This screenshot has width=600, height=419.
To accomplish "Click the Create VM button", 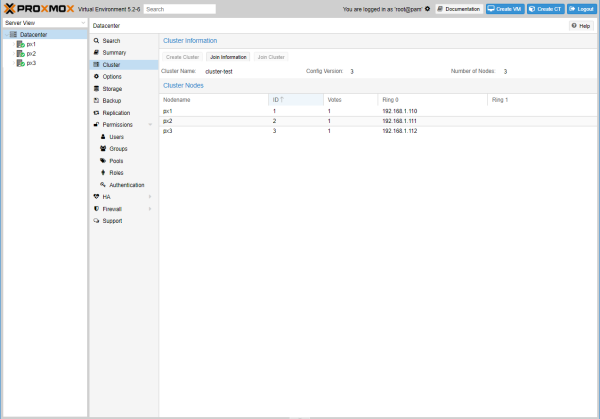I will 505,8.
